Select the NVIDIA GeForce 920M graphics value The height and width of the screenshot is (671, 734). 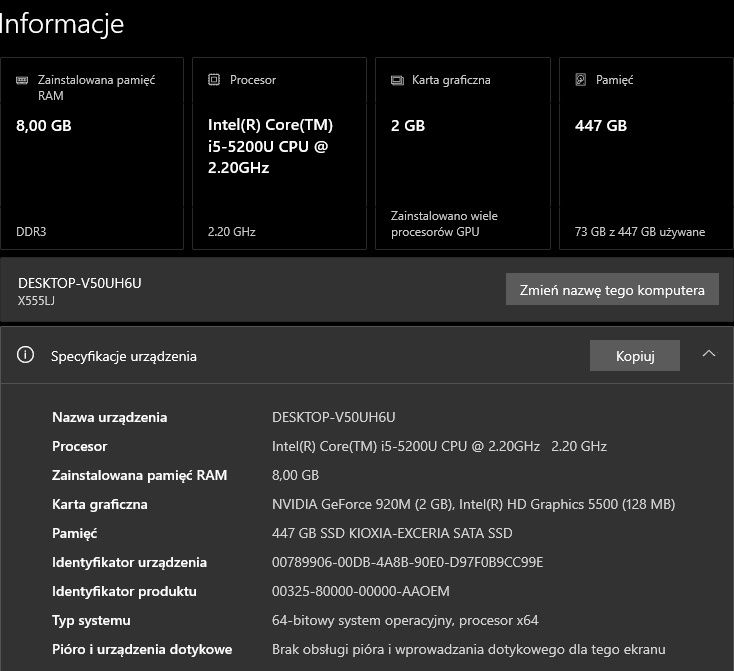coord(473,504)
